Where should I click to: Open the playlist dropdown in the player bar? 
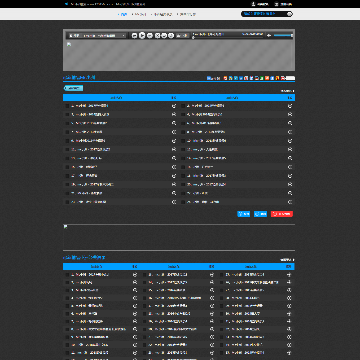(97, 35)
